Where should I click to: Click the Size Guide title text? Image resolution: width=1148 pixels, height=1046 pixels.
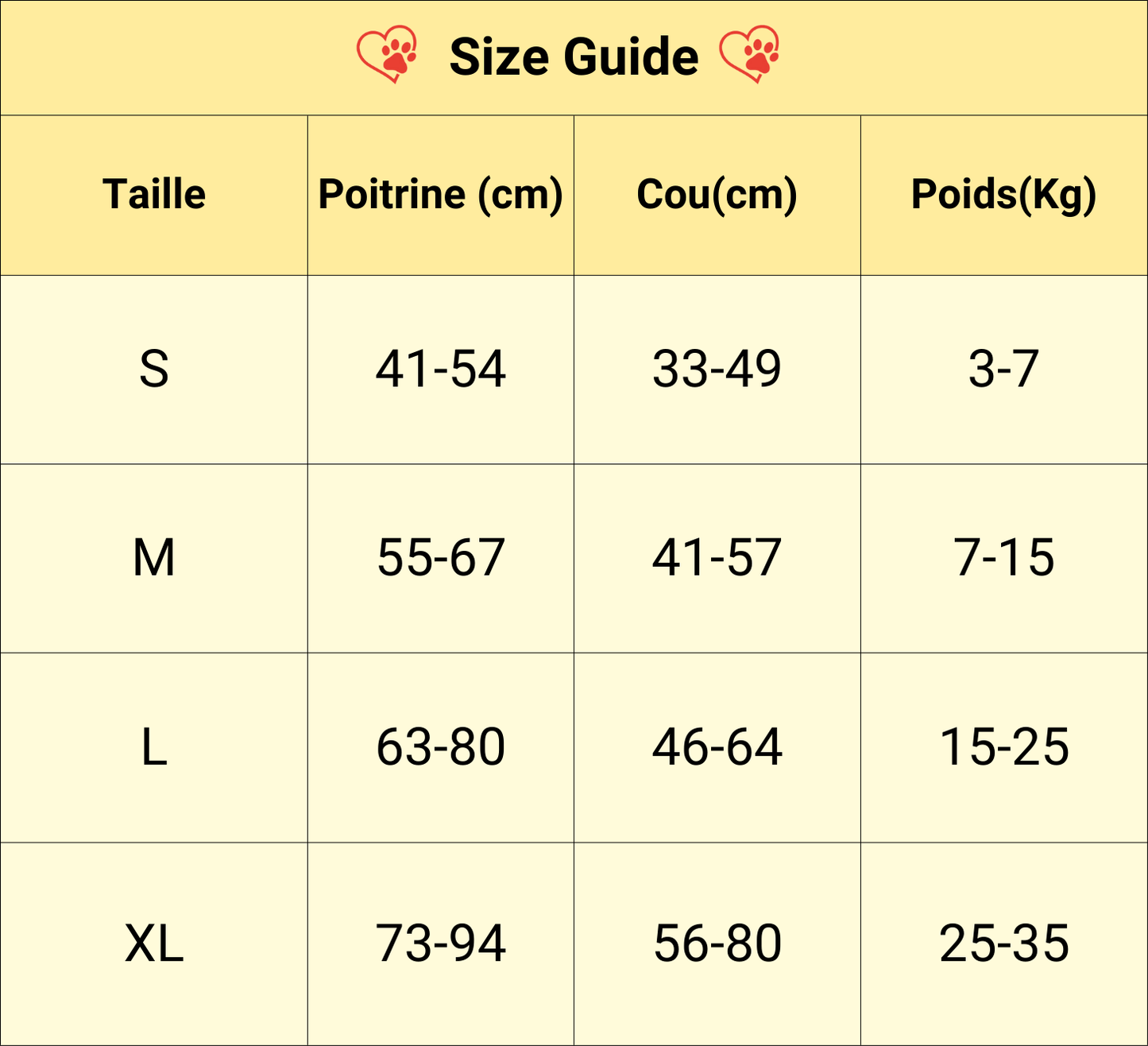(574, 57)
